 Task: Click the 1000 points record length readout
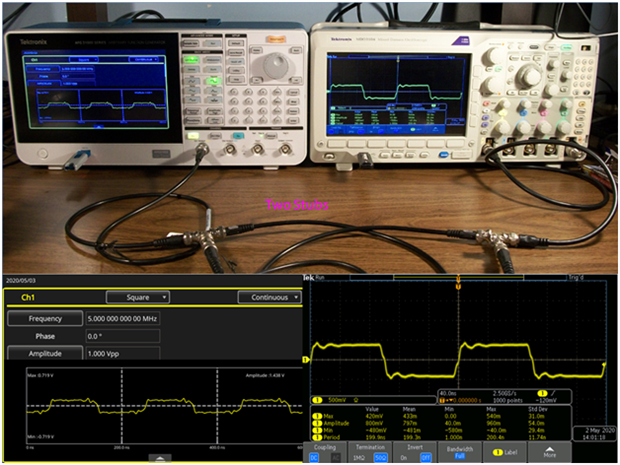[x=508, y=401]
